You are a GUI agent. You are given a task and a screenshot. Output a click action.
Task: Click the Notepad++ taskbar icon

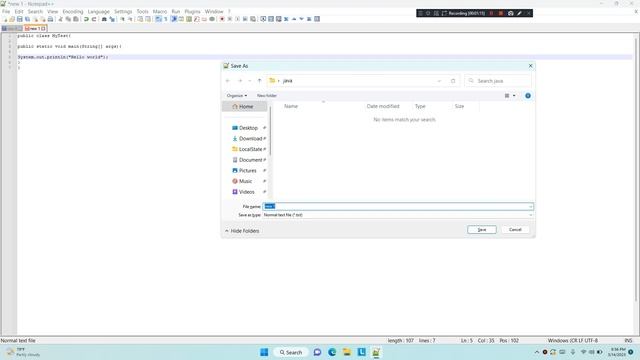point(376,352)
